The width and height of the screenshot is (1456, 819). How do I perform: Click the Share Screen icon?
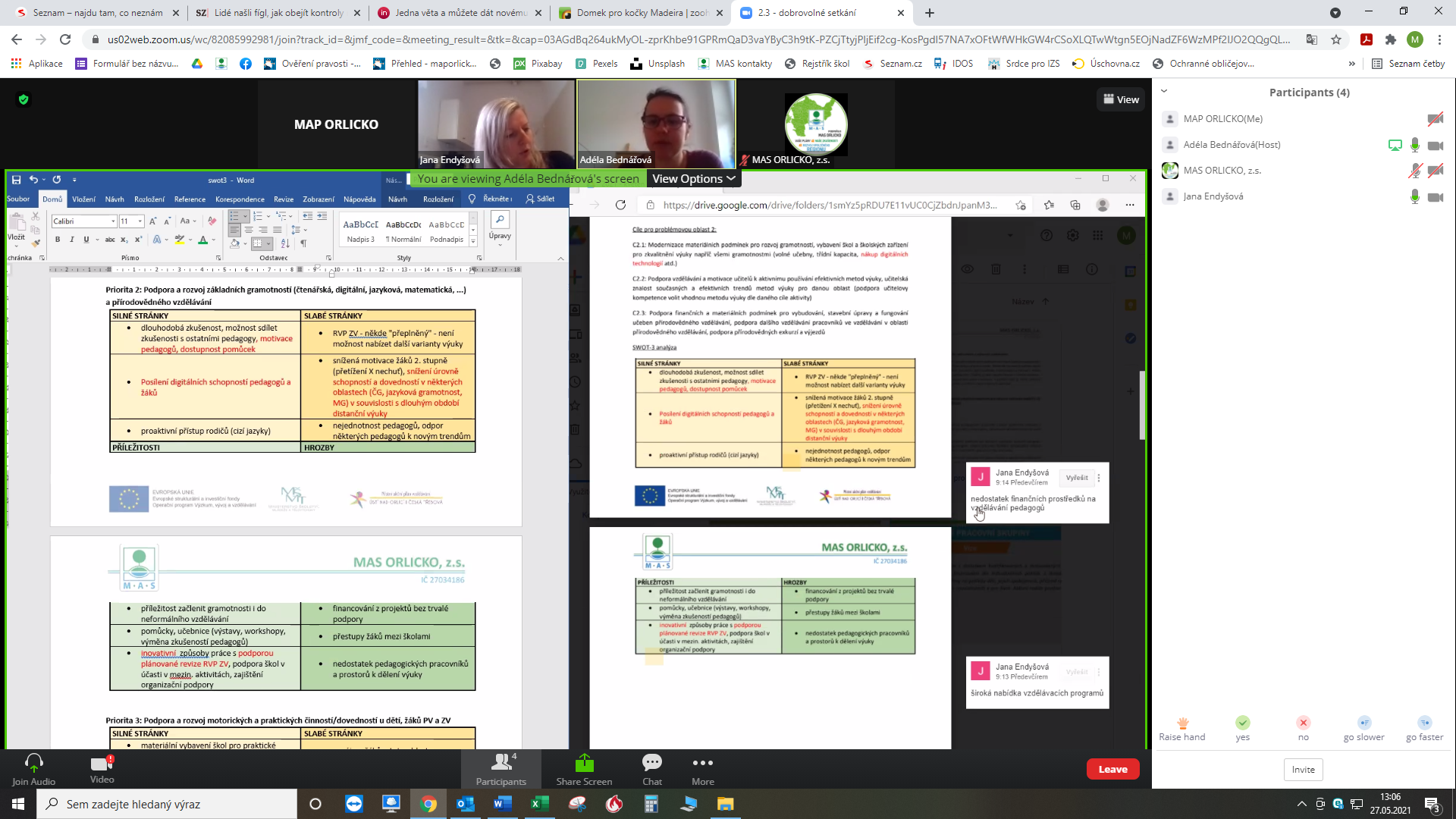coord(584,763)
